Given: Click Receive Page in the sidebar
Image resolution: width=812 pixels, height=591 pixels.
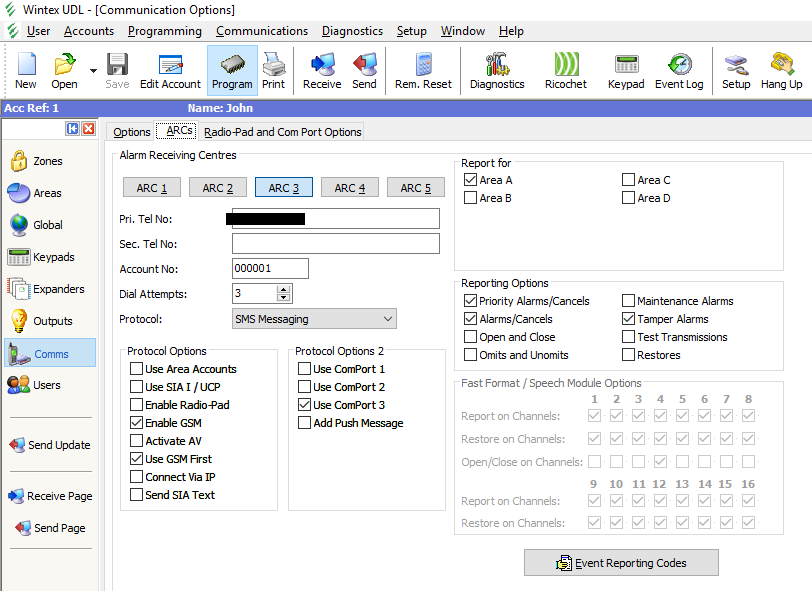Looking at the screenshot, I should tap(50, 496).
